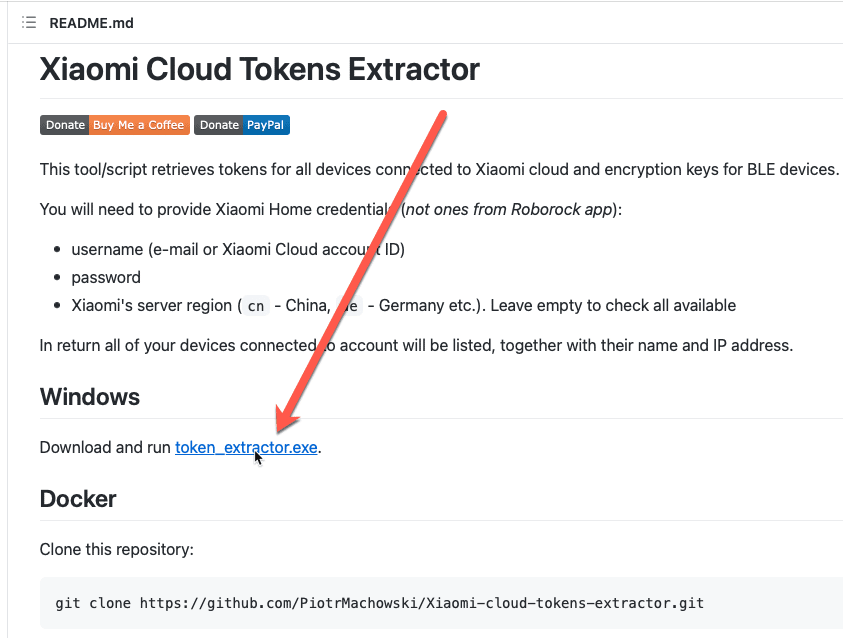The image size is (843, 638).
Task: Click the Download and run text
Action: click(105, 448)
